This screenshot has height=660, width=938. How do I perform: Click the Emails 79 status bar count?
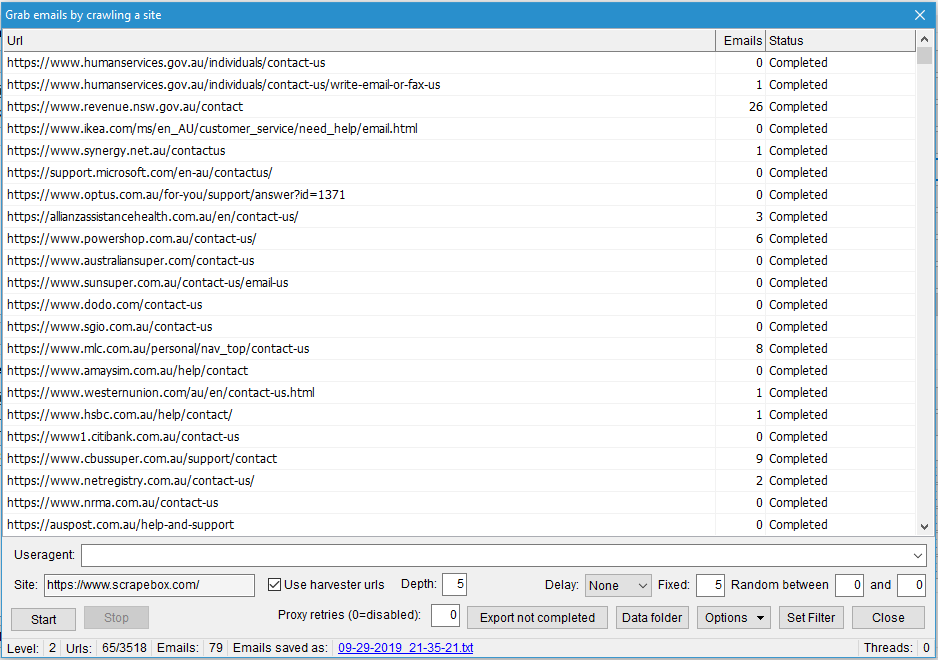tap(216, 647)
